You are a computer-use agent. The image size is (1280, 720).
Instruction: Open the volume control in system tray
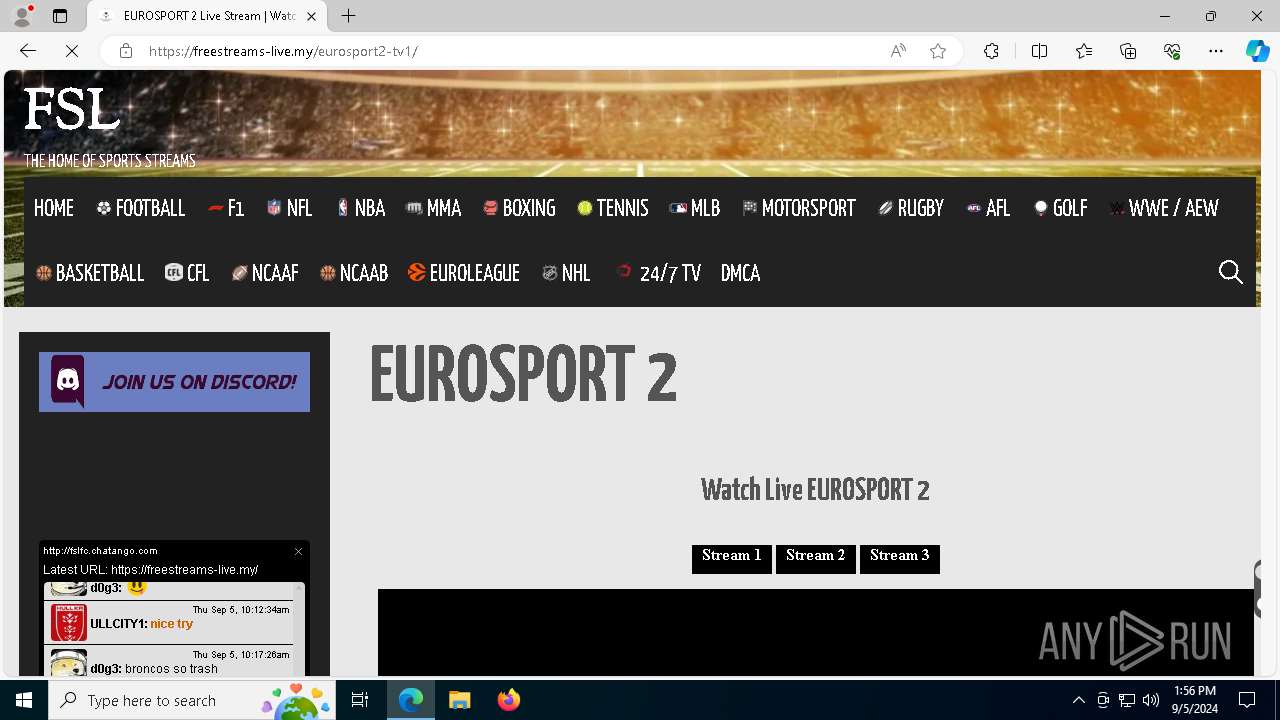1151,700
